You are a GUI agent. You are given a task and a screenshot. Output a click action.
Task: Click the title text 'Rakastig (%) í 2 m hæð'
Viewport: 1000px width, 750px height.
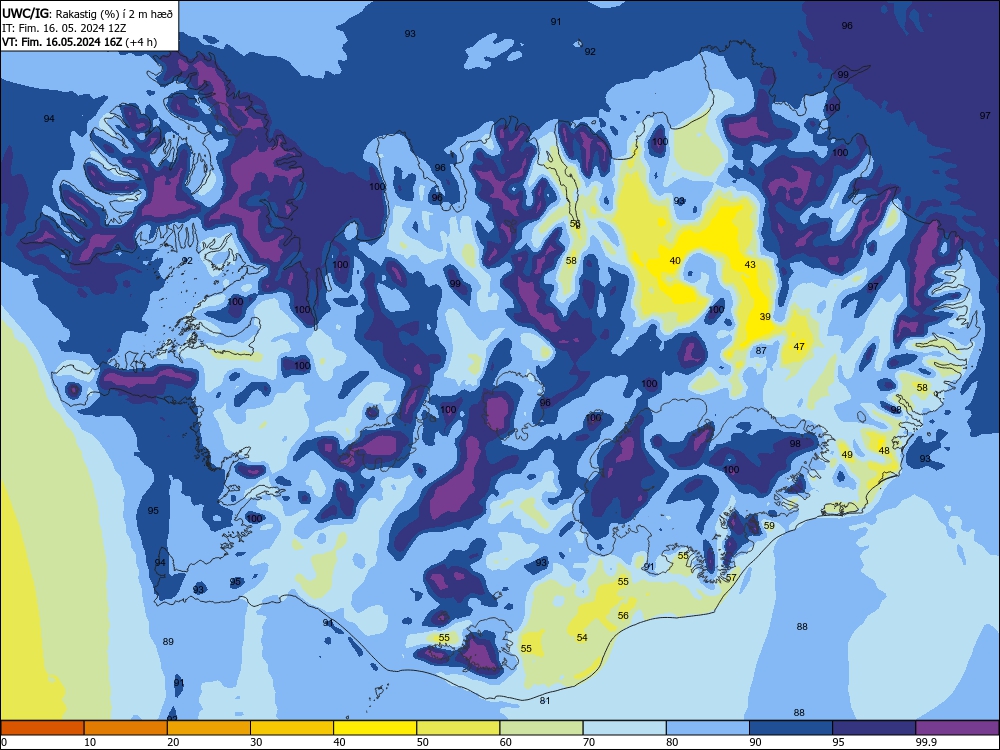point(114,13)
